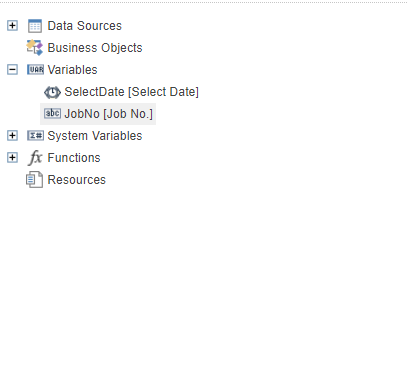
Task: Click the System Variables sigma icon
Action: pos(35,136)
